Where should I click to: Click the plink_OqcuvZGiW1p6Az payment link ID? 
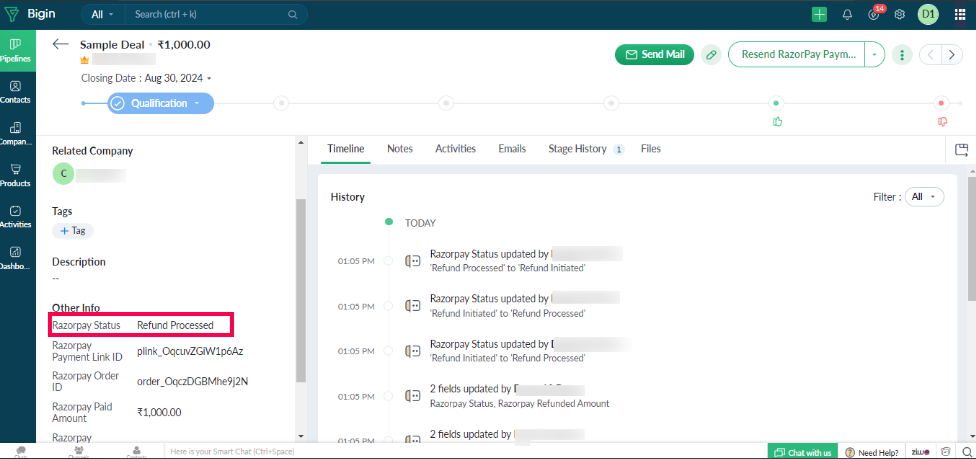point(190,351)
